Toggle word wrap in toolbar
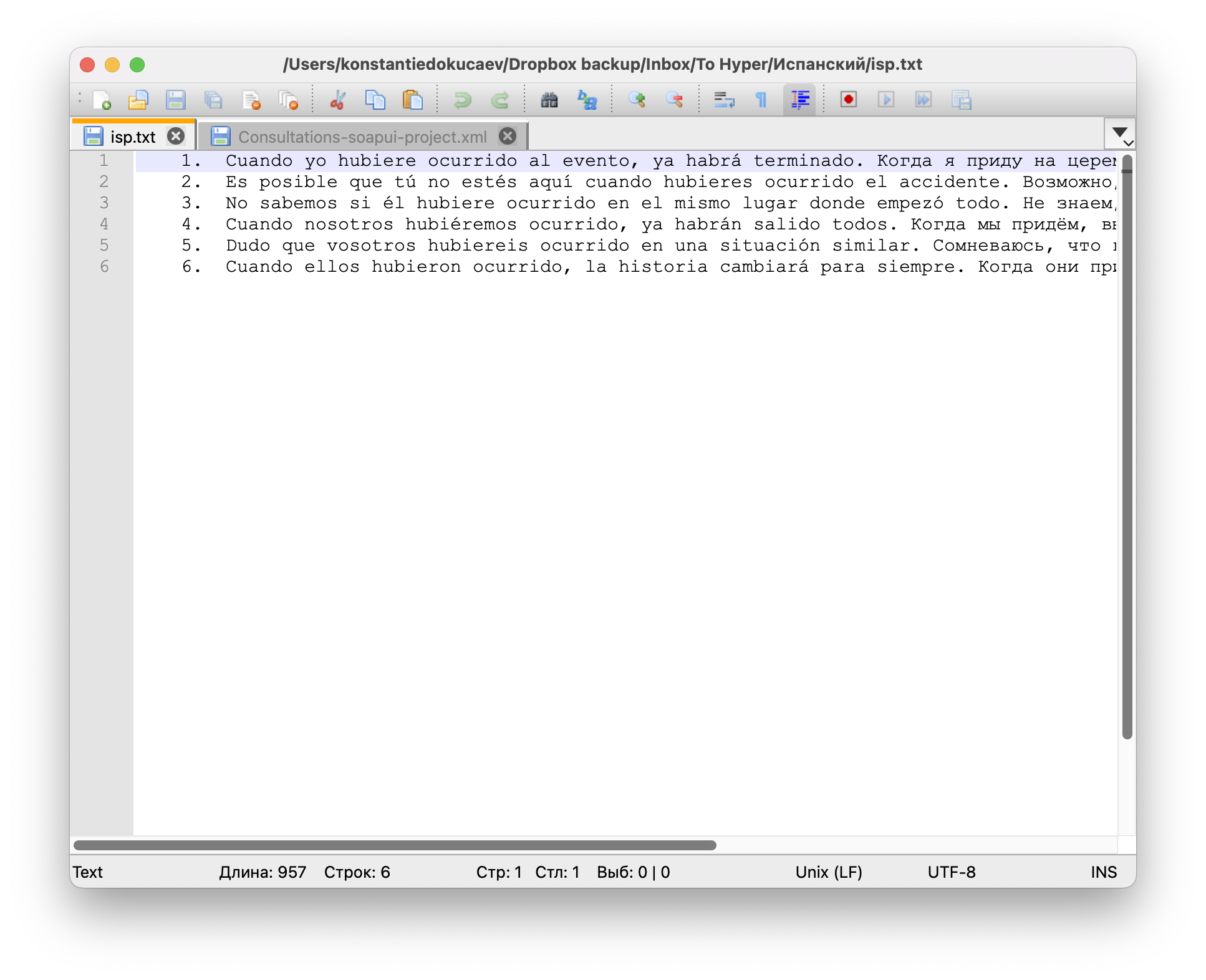This screenshot has width=1206, height=980. [x=724, y=100]
